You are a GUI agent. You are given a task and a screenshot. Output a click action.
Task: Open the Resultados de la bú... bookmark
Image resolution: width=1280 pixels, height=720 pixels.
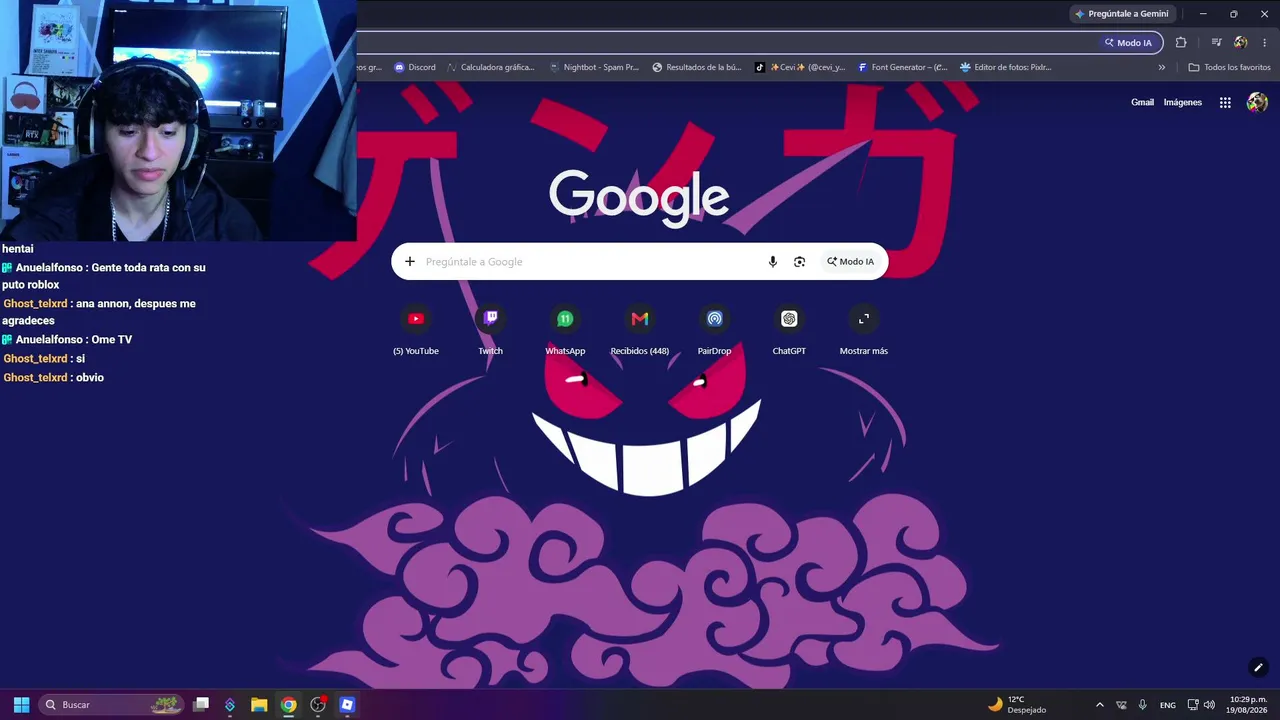(697, 67)
